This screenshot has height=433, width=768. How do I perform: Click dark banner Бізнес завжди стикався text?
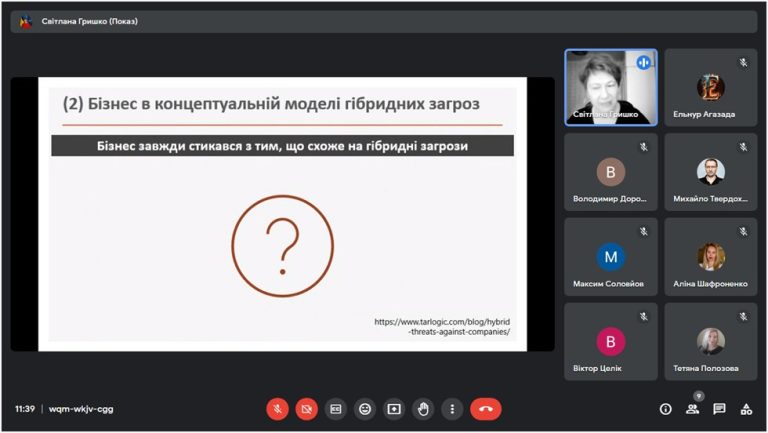283,146
